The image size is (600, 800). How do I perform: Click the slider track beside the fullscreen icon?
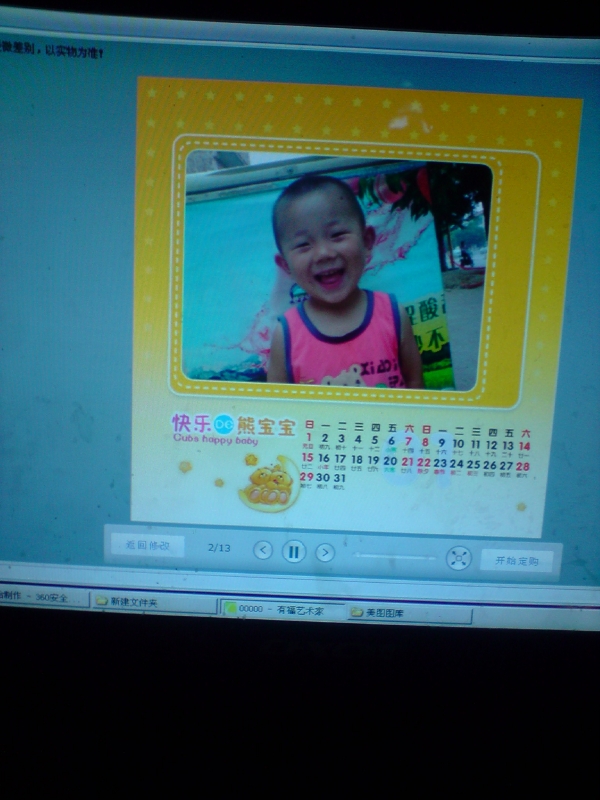tap(395, 555)
